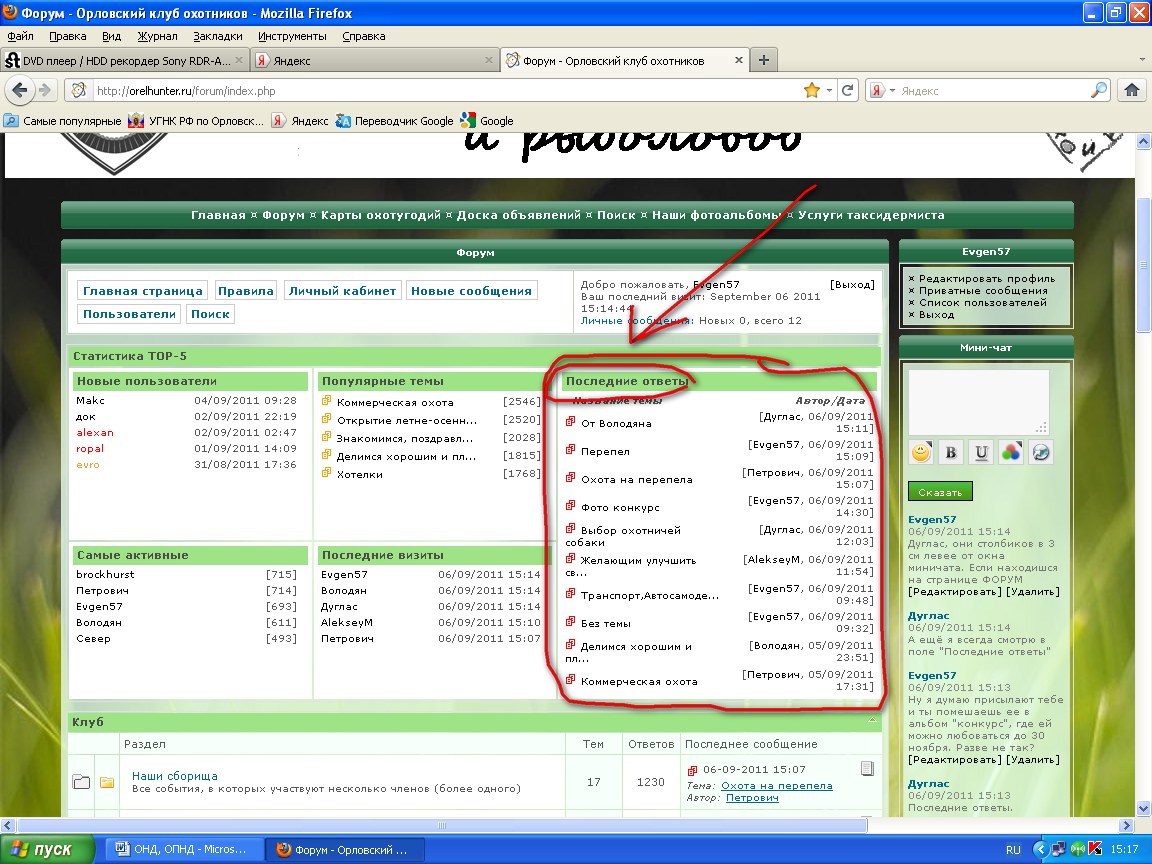Click the refresh chat icon in mini-chat
The image size is (1152, 864).
tap(1041, 453)
